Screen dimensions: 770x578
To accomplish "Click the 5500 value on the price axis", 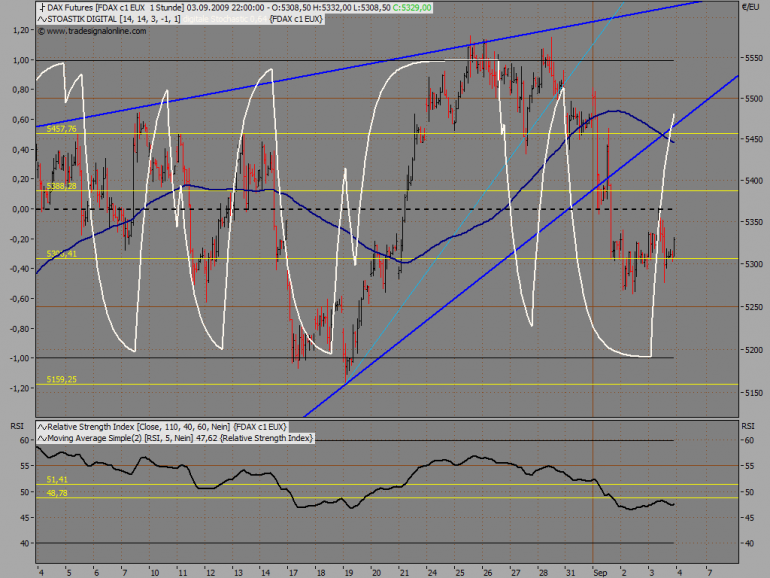I will click(754, 99).
